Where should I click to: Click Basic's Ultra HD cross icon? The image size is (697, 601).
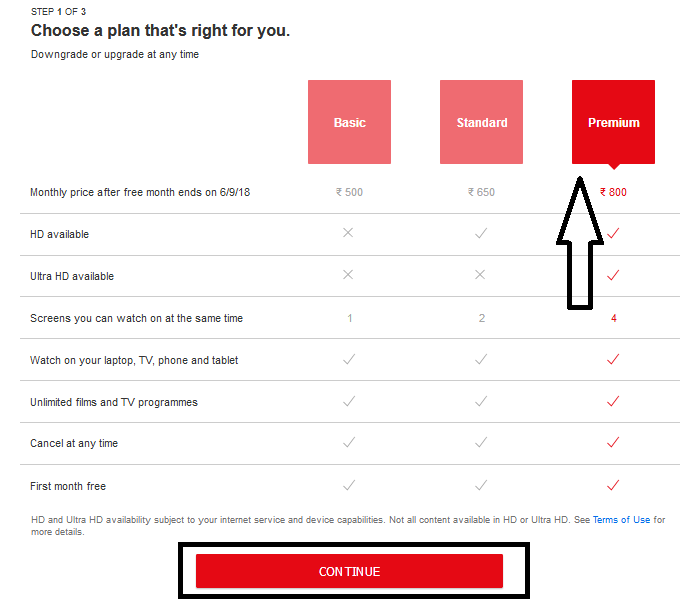pos(348,275)
